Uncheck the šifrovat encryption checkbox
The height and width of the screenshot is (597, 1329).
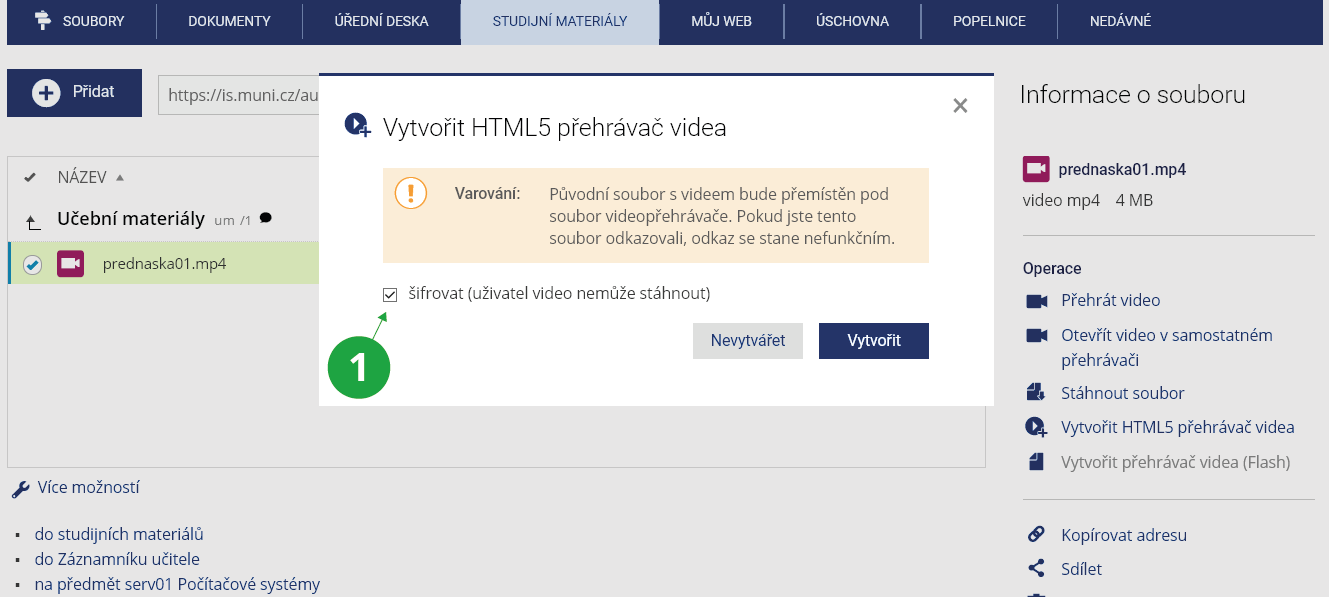point(390,294)
